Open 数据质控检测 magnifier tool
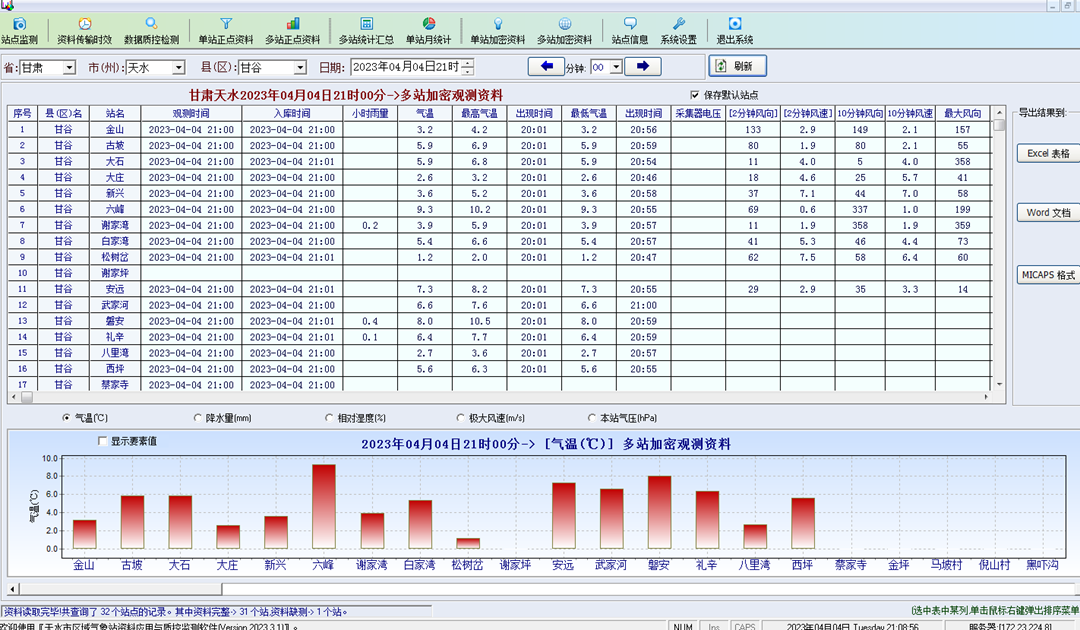Viewport: 1080px width, 630px height. point(151,24)
